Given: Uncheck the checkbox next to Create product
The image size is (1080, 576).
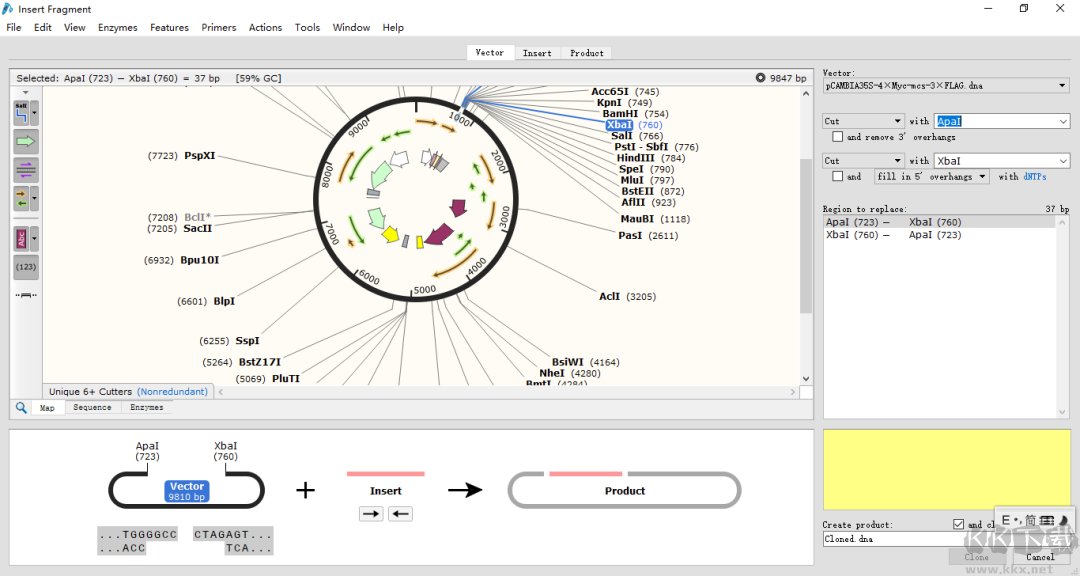Looking at the screenshot, I should [958, 524].
